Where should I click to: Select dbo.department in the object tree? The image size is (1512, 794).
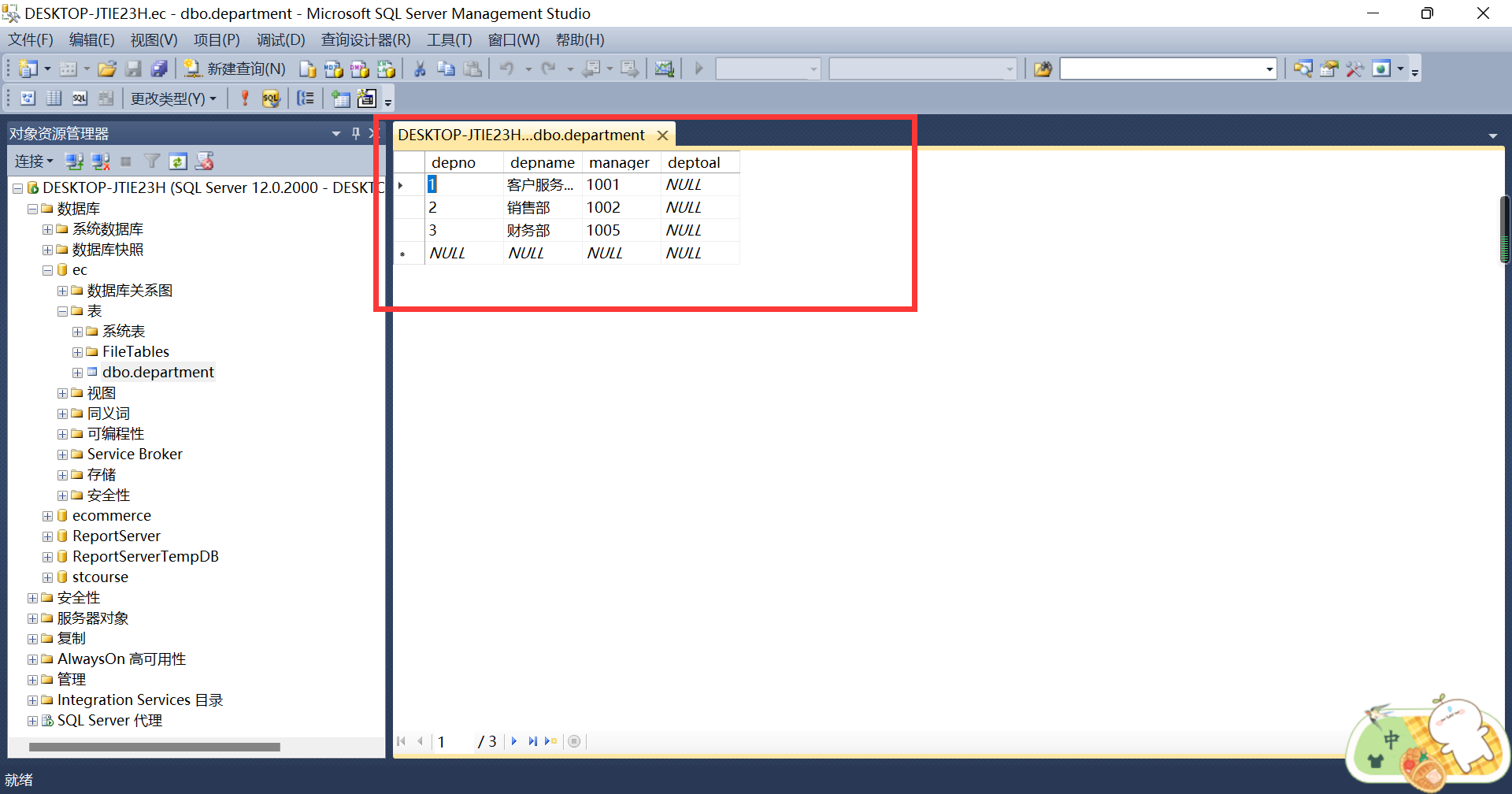[x=157, y=372]
